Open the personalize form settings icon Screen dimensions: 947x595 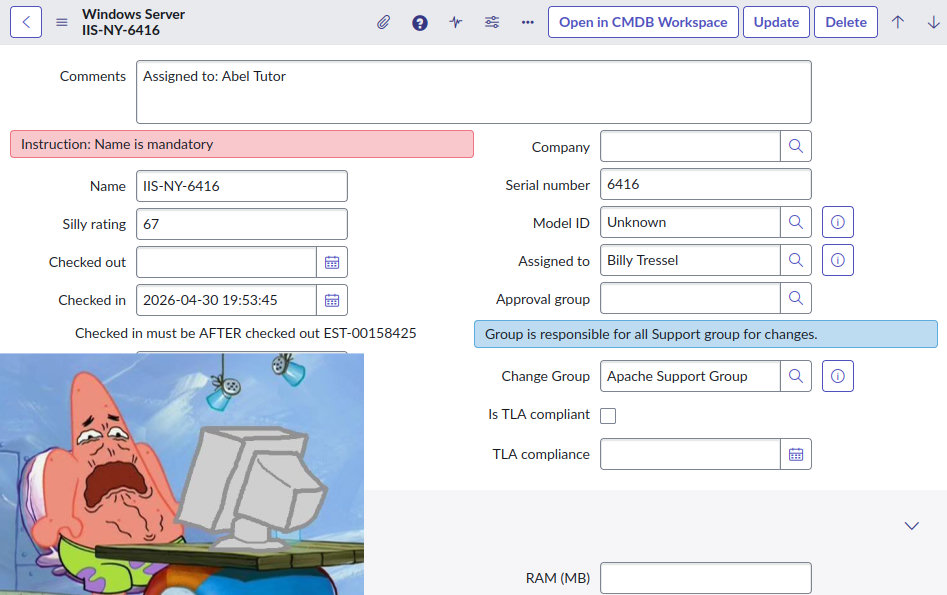tap(492, 22)
